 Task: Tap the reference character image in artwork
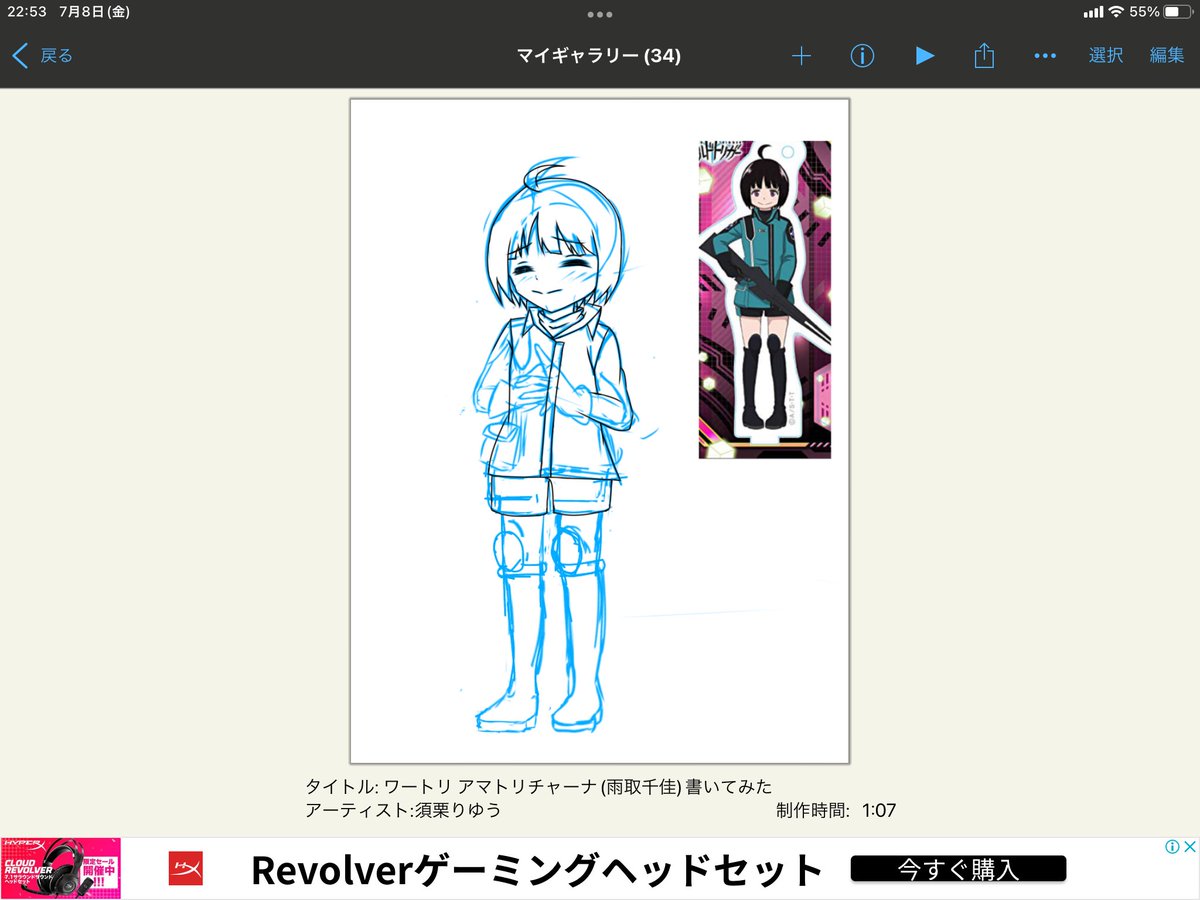tap(765, 299)
